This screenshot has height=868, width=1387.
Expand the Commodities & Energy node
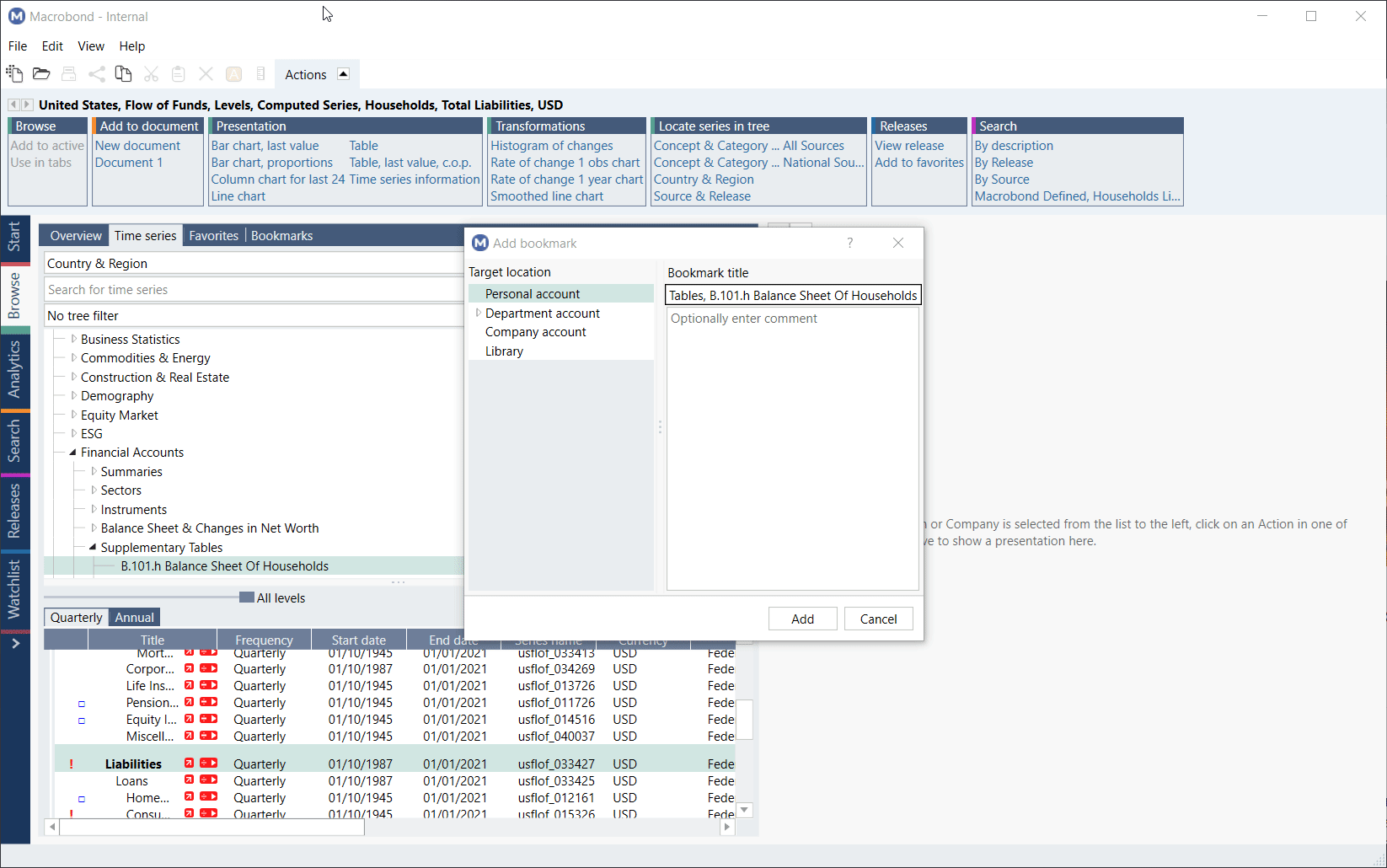(73, 357)
